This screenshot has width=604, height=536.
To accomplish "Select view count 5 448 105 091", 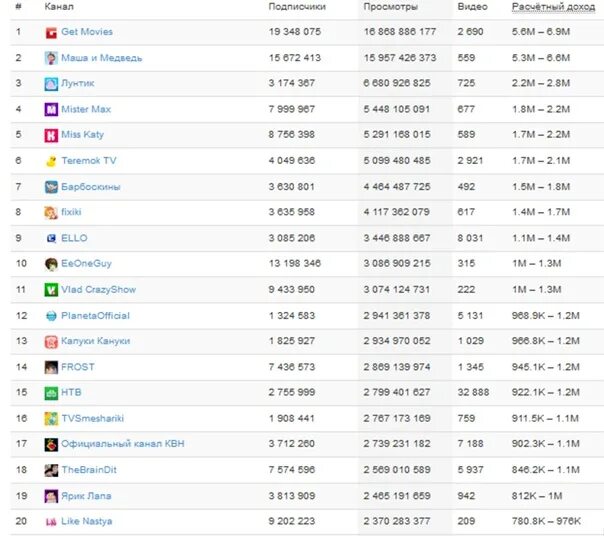I will [x=397, y=109].
